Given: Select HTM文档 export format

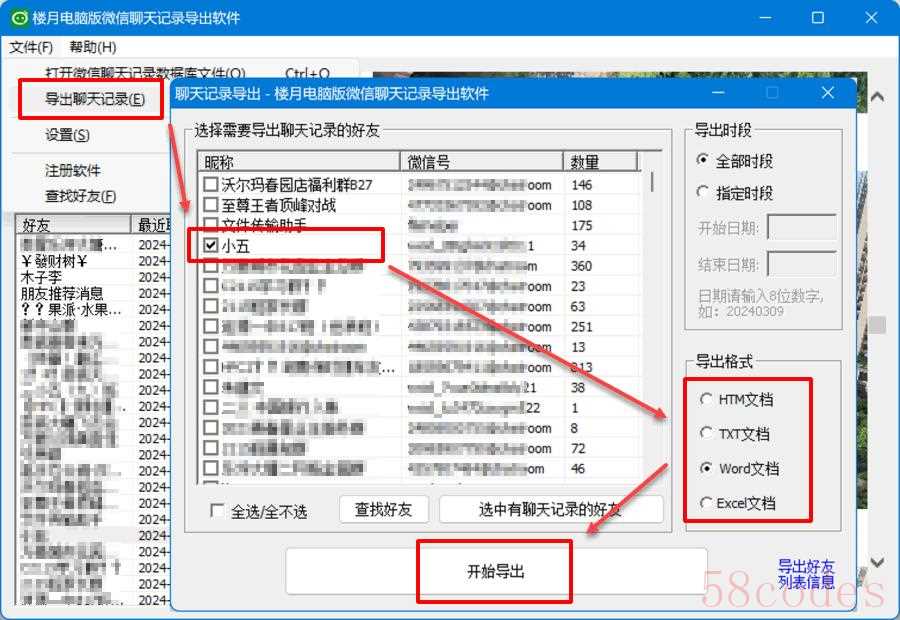Looking at the screenshot, I should click(x=706, y=399).
